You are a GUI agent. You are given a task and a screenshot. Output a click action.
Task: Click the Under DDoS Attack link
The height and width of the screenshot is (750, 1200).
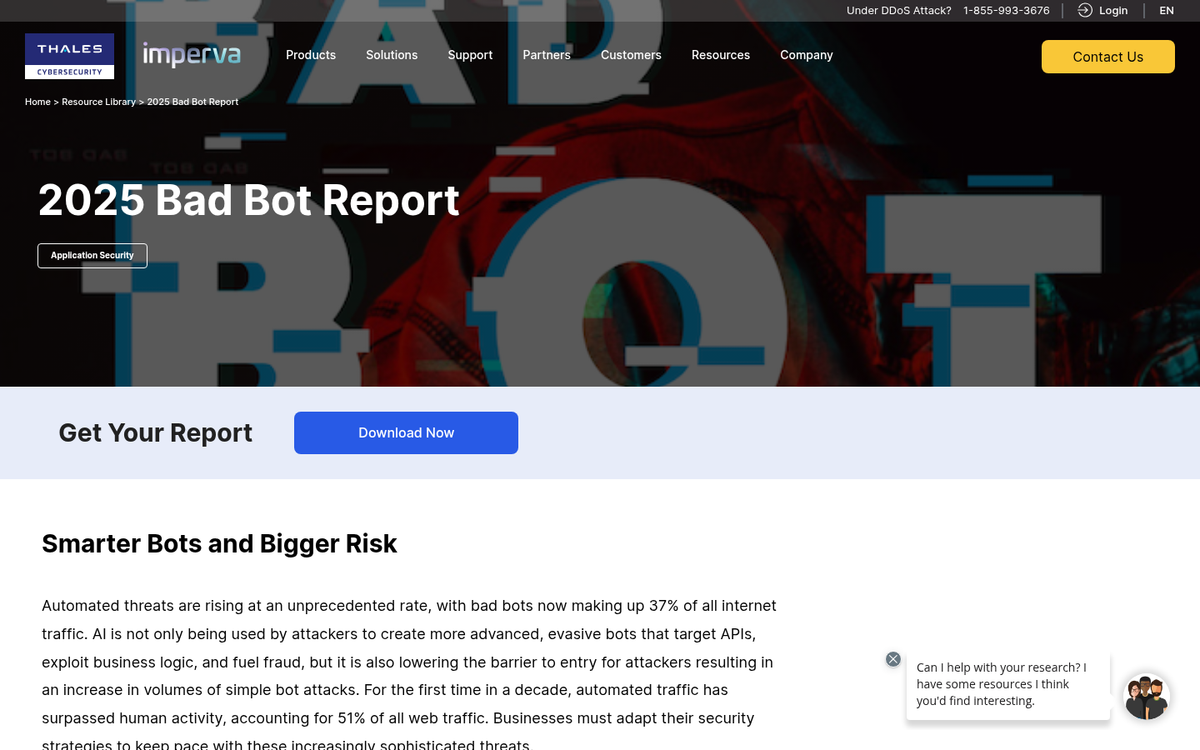coord(899,11)
